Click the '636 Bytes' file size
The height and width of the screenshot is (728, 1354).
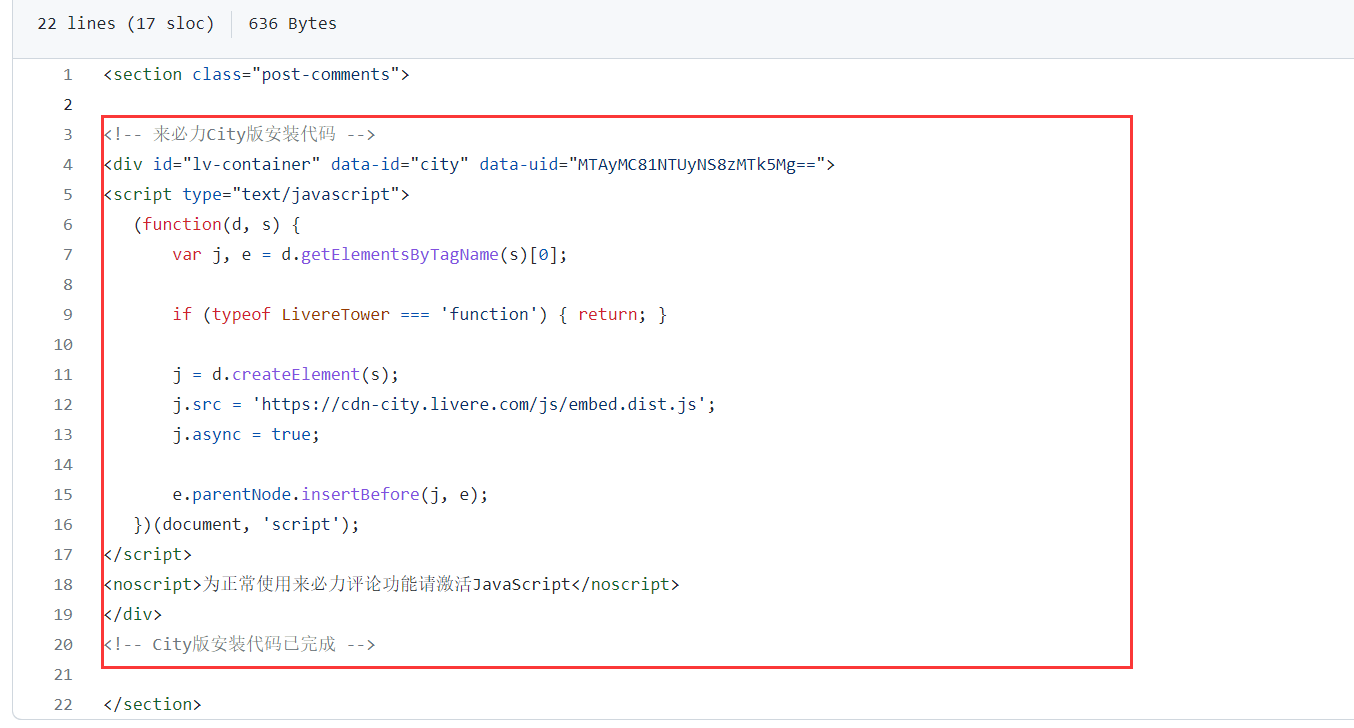(293, 23)
